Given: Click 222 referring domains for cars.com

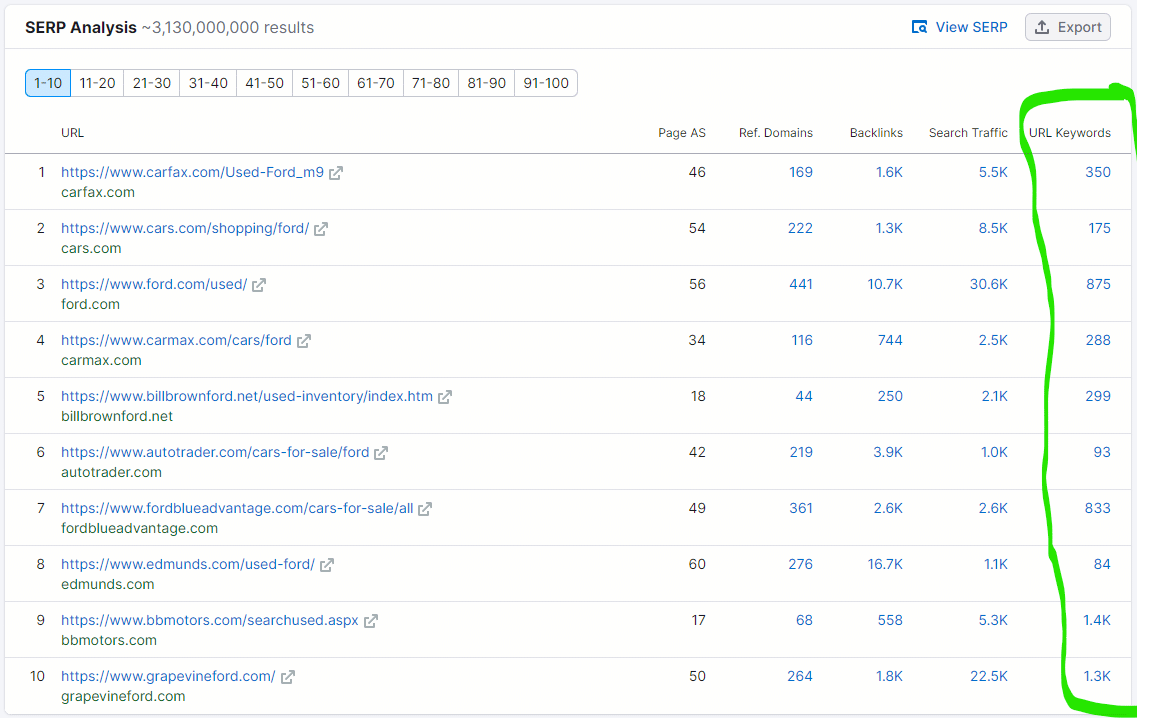Looking at the screenshot, I should [800, 228].
